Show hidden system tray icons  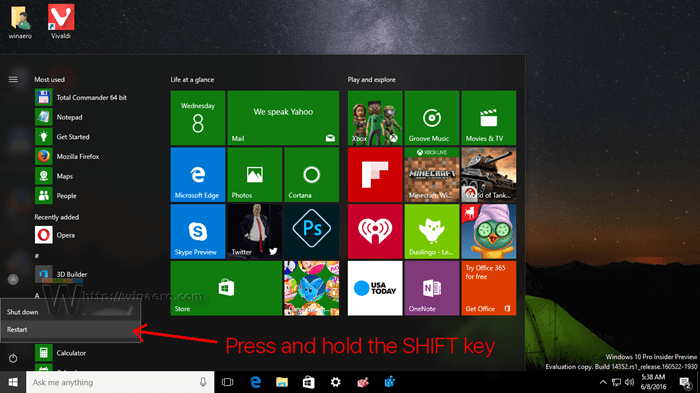pyautogui.click(x=603, y=382)
